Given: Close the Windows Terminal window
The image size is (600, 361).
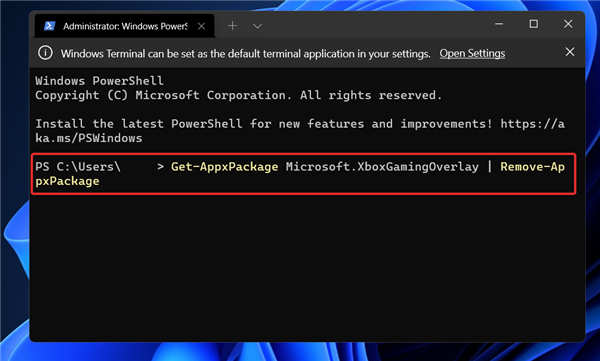Looking at the screenshot, I should [568, 24].
